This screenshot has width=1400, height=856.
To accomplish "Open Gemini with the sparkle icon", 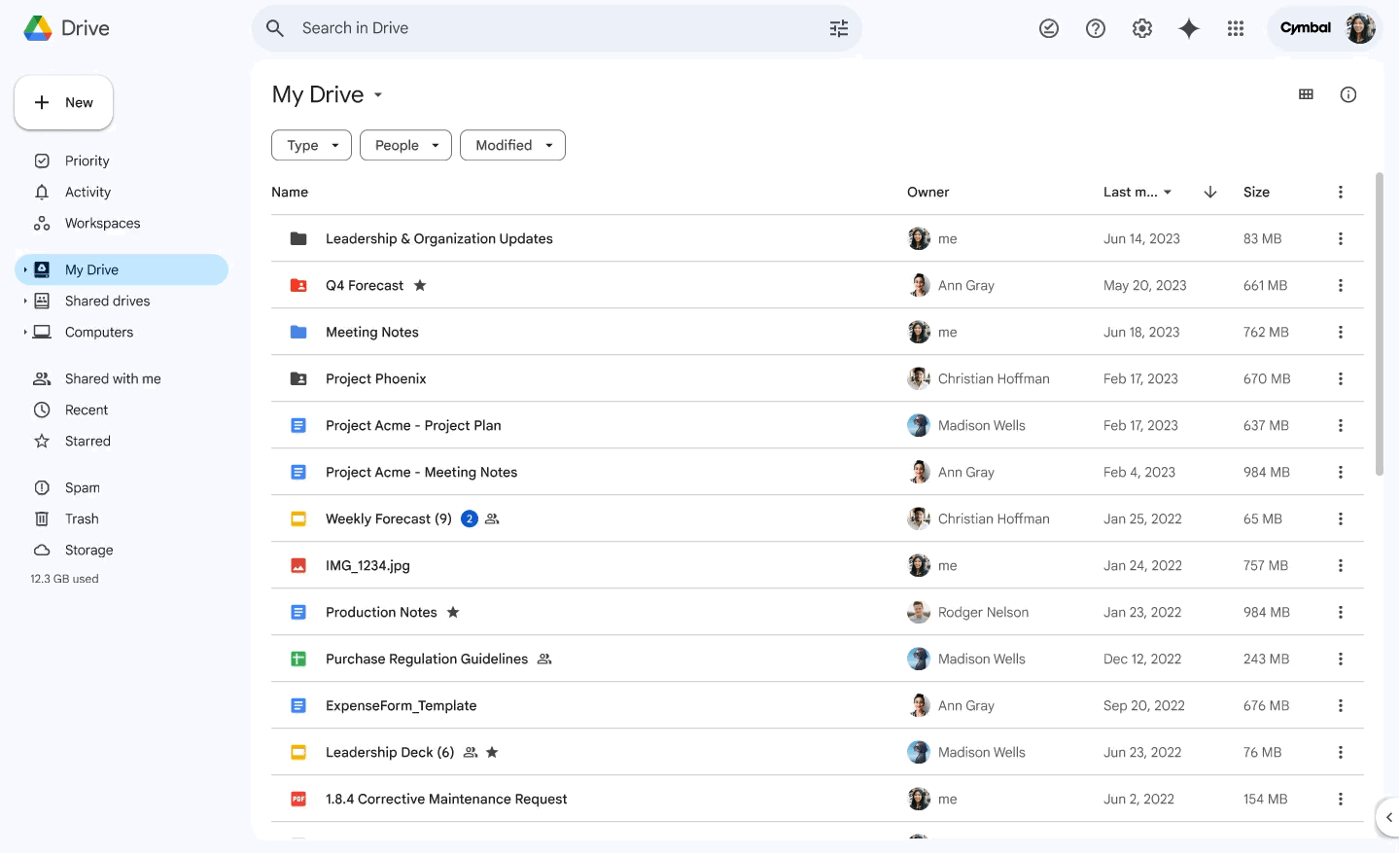I will (x=1189, y=28).
